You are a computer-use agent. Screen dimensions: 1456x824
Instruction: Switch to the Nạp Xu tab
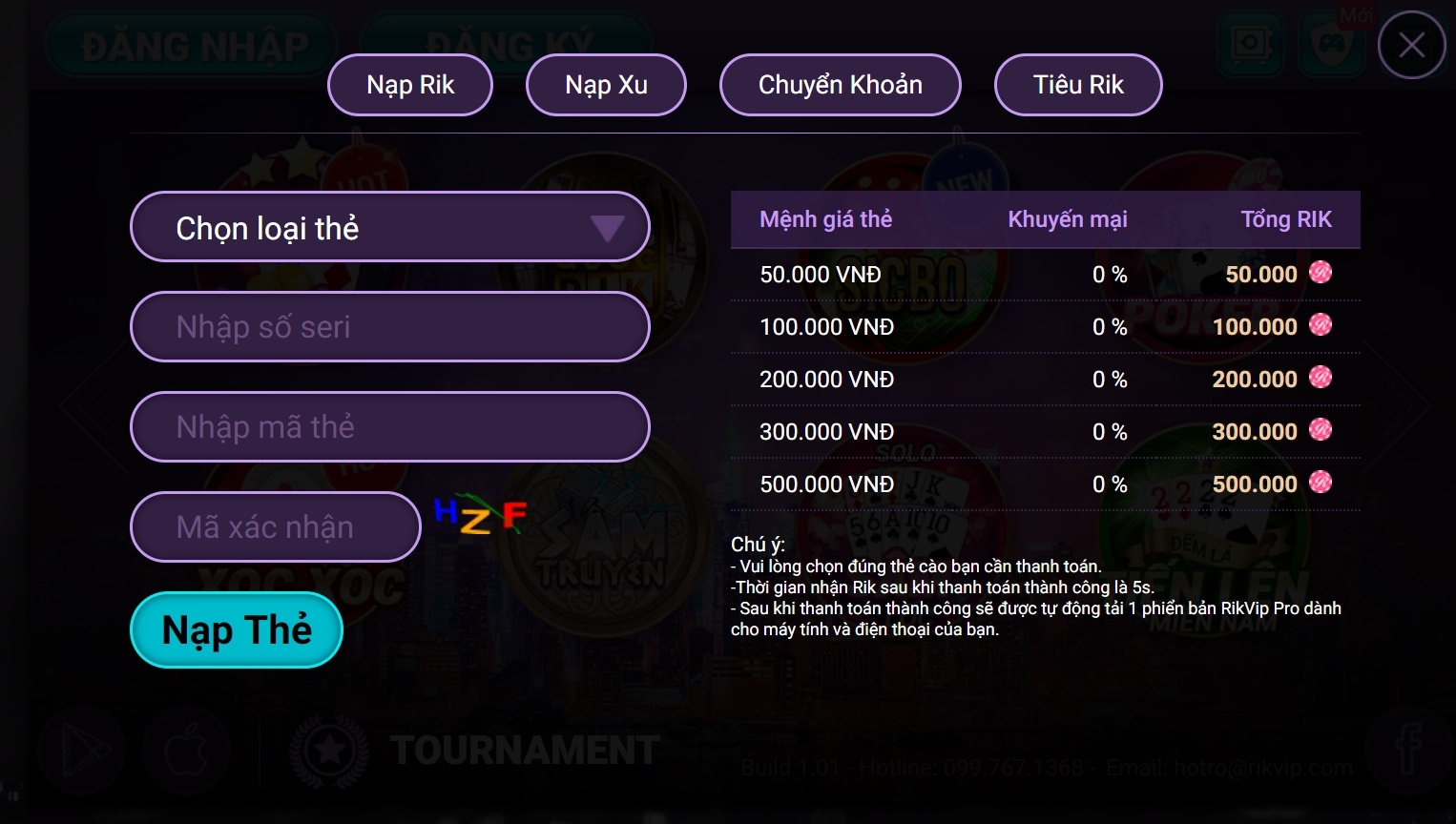click(606, 85)
